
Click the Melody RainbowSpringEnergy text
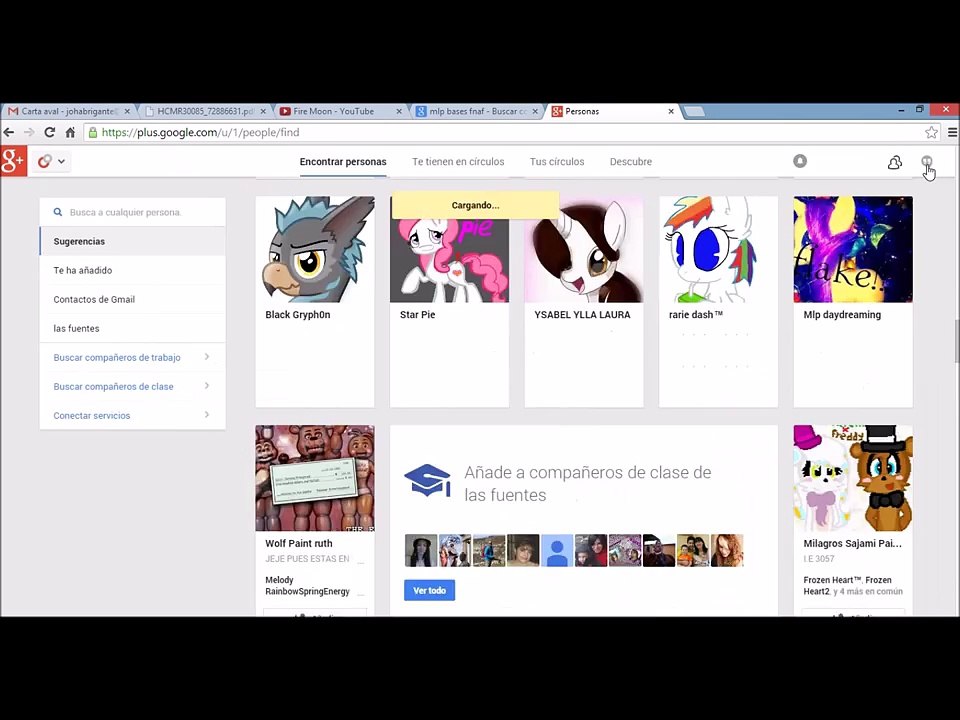[307, 585]
